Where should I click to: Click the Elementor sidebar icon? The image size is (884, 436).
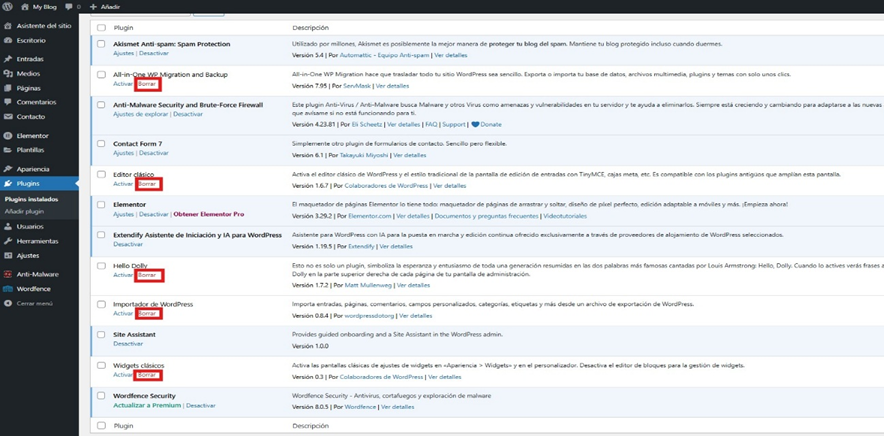point(8,136)
